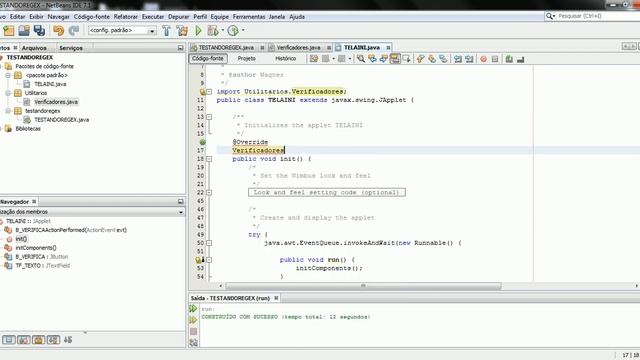The image size is (640, 360).
Task: Switch to the Verificadores.java editor tab
Action: (x=298, y=48)
